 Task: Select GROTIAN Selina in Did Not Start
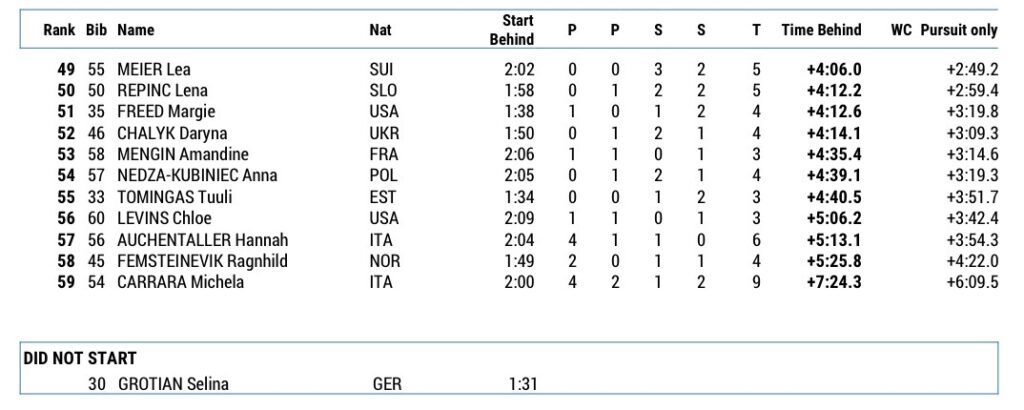(x=172, y=383)
